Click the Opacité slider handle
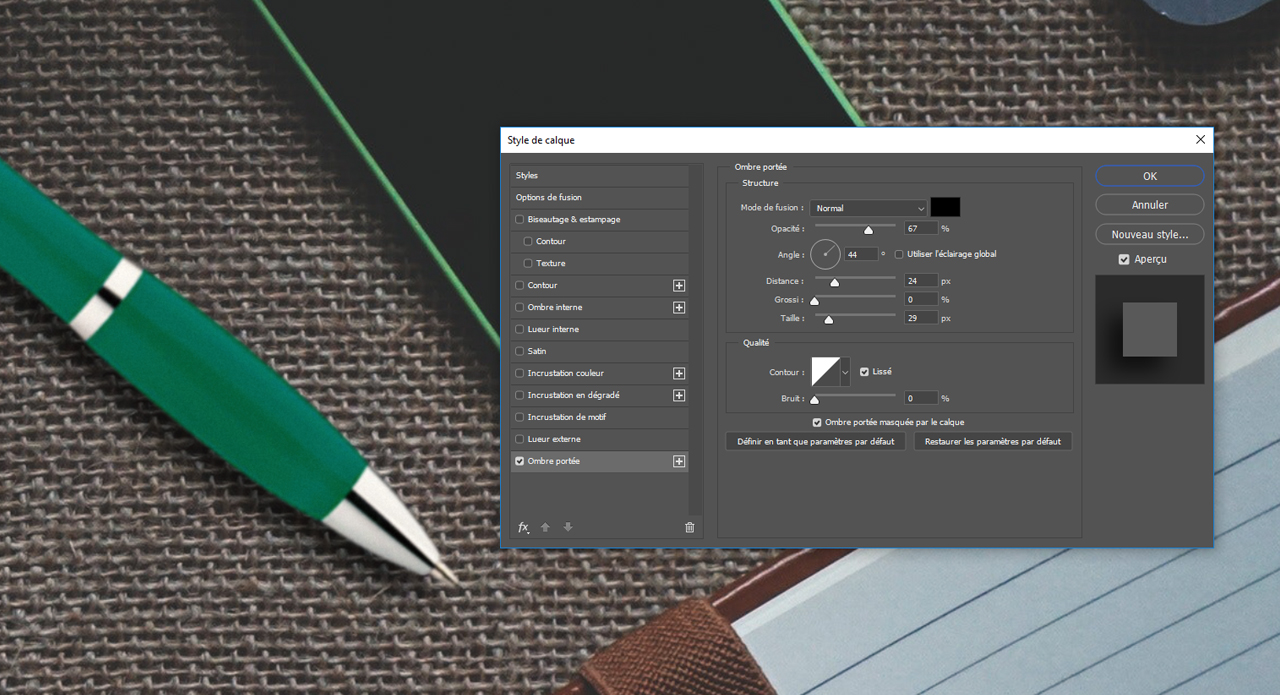This screenshot has width=1280, height=695. (x=868, y=230)
